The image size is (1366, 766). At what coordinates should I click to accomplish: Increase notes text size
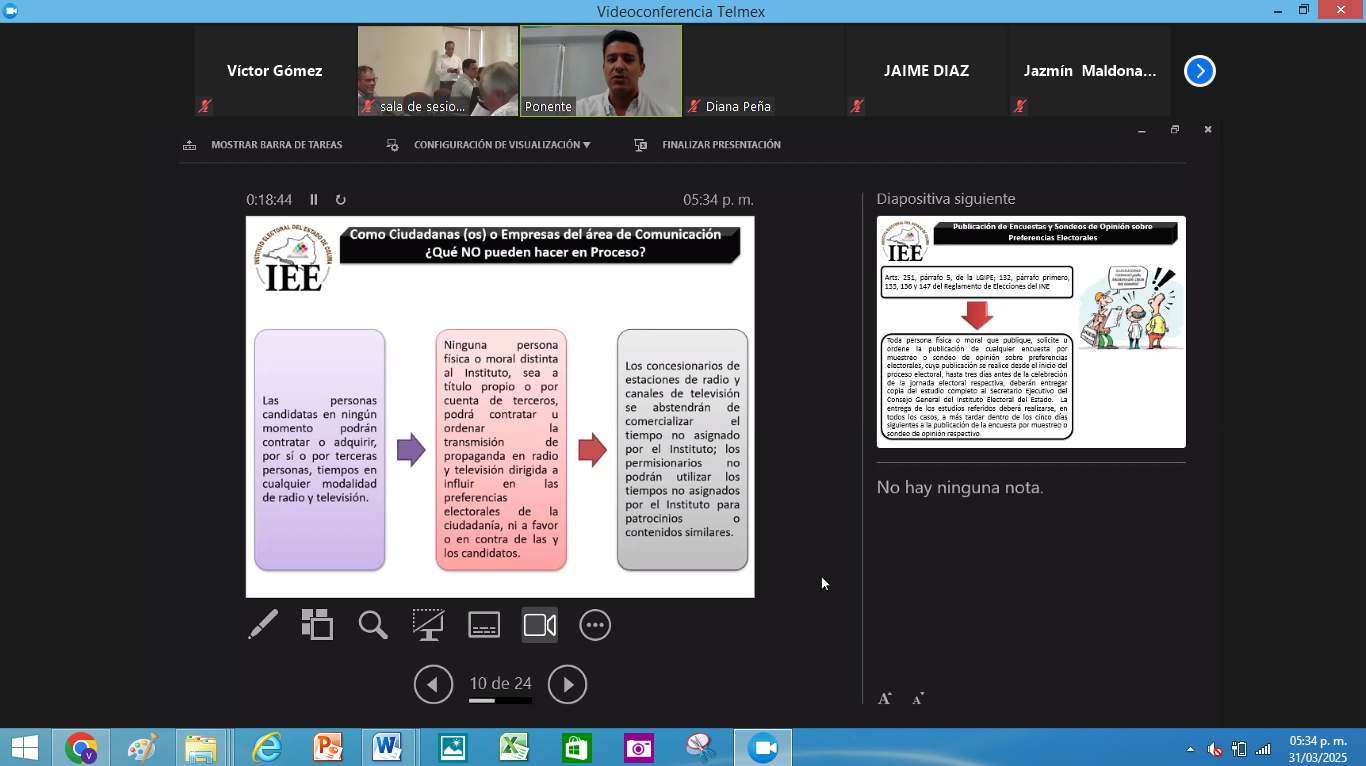(x=885, y=698)
